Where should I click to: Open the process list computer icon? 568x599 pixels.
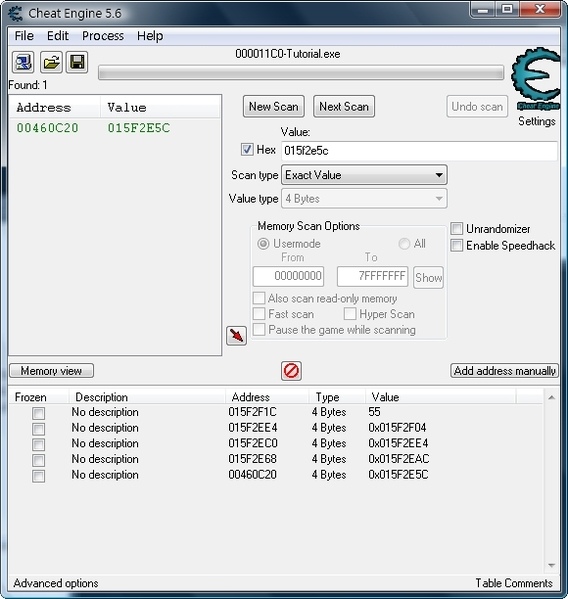click(x=23, y=62)
